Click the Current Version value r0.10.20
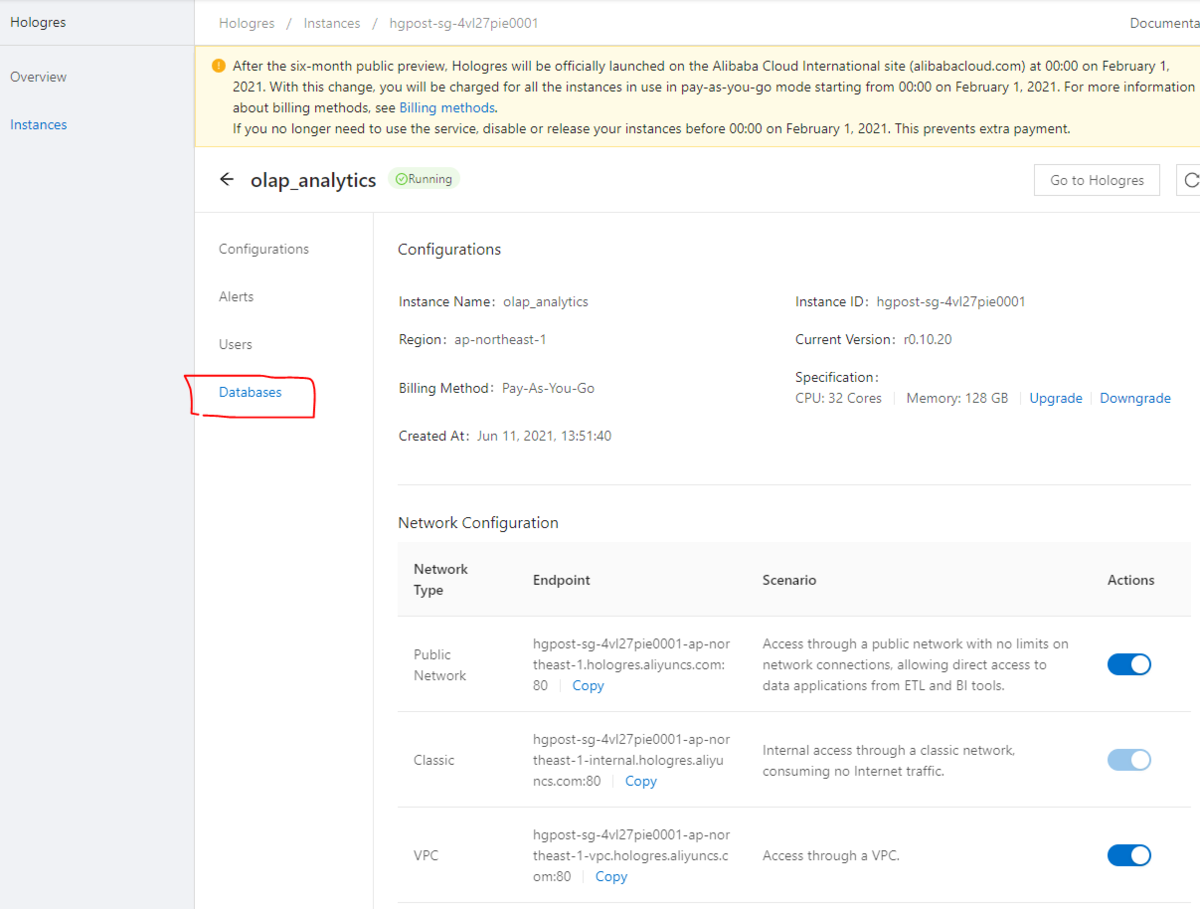This screenshot has width=1200, height=909. [927, 339]
